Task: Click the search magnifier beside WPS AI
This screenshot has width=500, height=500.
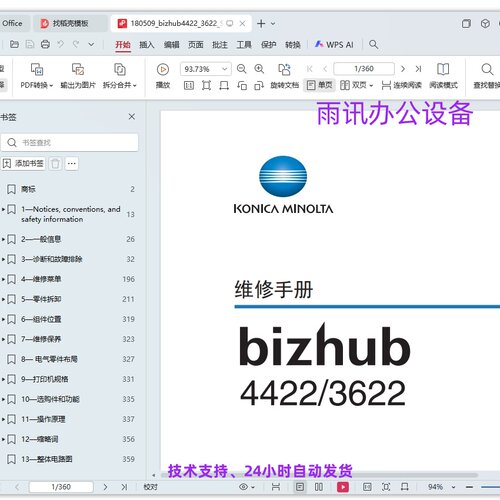Action: [x=373, y=44]
